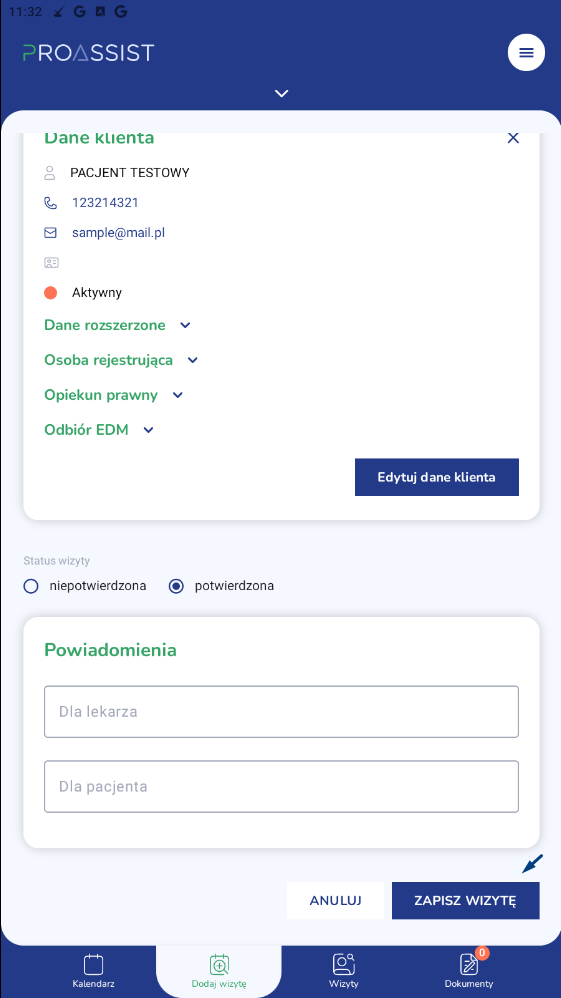Select the niepotwierdzona radio button
This screenshot has width=561, height=998.
click(31, 586)
